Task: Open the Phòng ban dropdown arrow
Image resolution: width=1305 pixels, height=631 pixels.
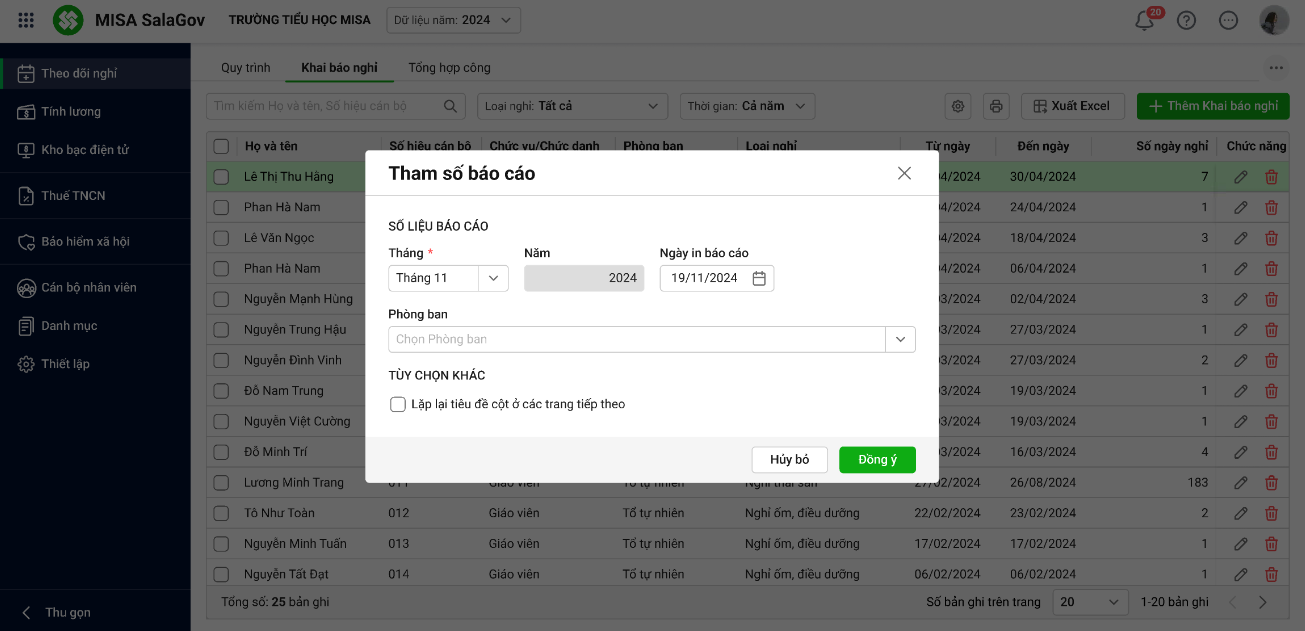Action: pyautogui.click(x=900, y=339)
